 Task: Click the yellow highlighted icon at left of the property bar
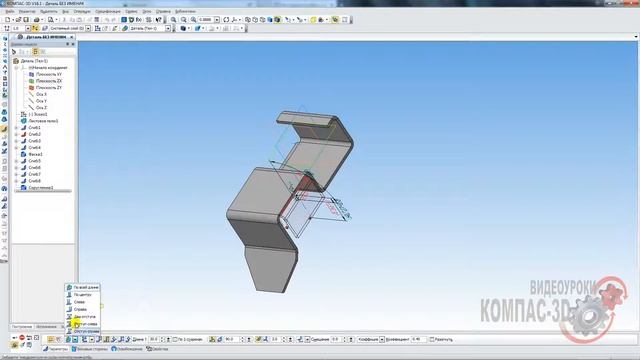coord(51,340)
